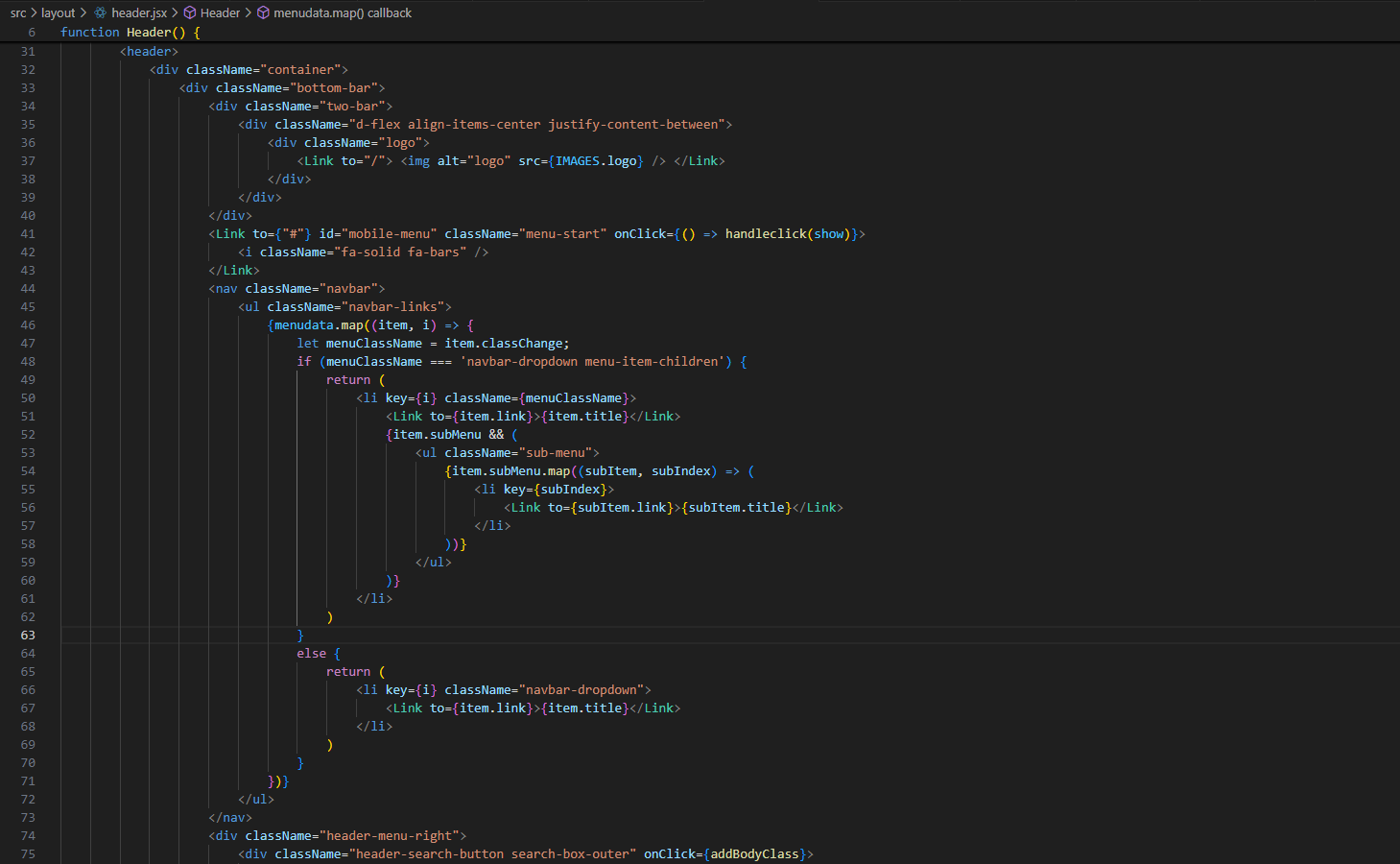
Task: Open the Header symbol breadcrumb
Action: pyautogui.click(x=220, y=12)
